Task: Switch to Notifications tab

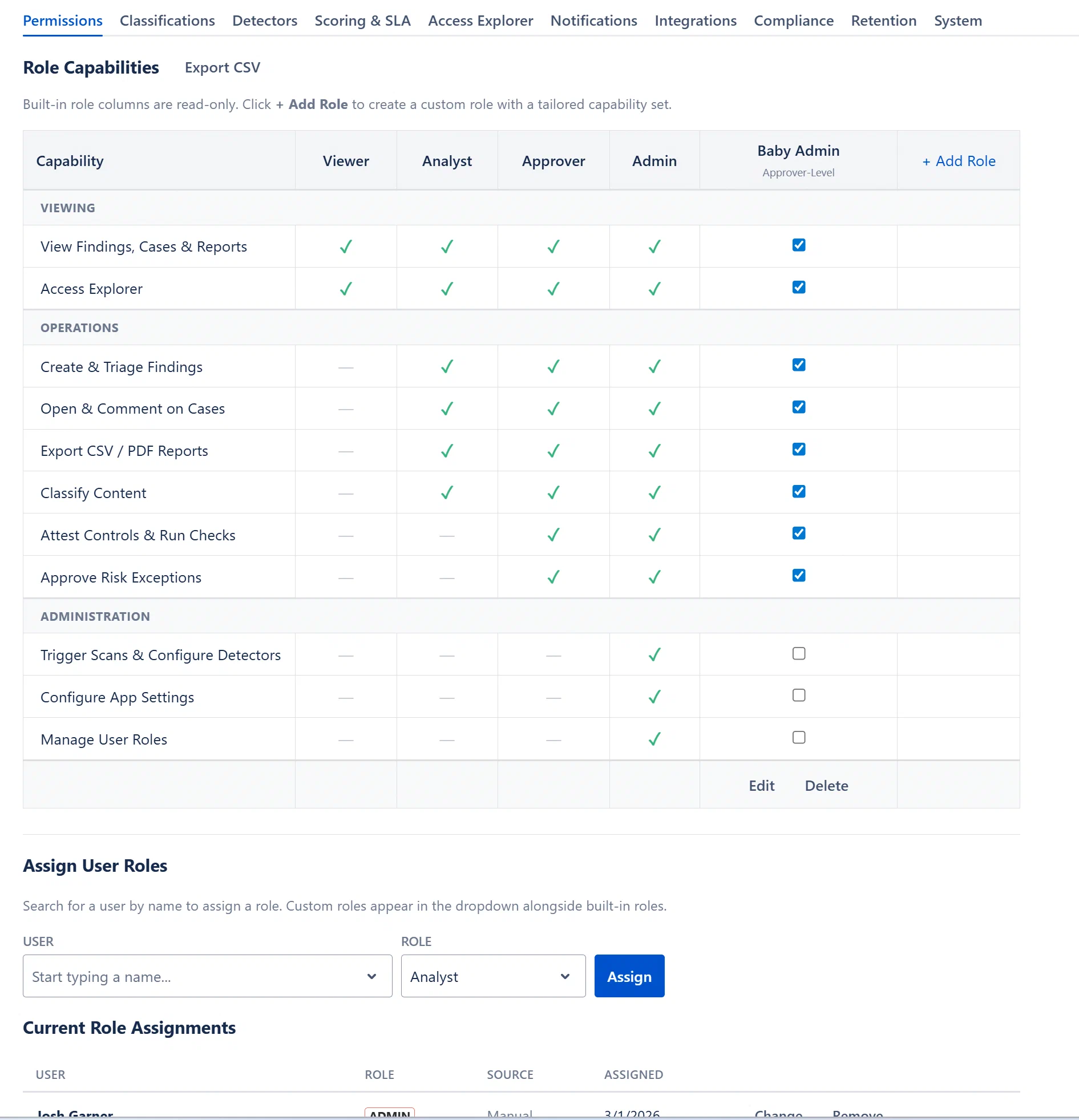Action: pos(594,21)
